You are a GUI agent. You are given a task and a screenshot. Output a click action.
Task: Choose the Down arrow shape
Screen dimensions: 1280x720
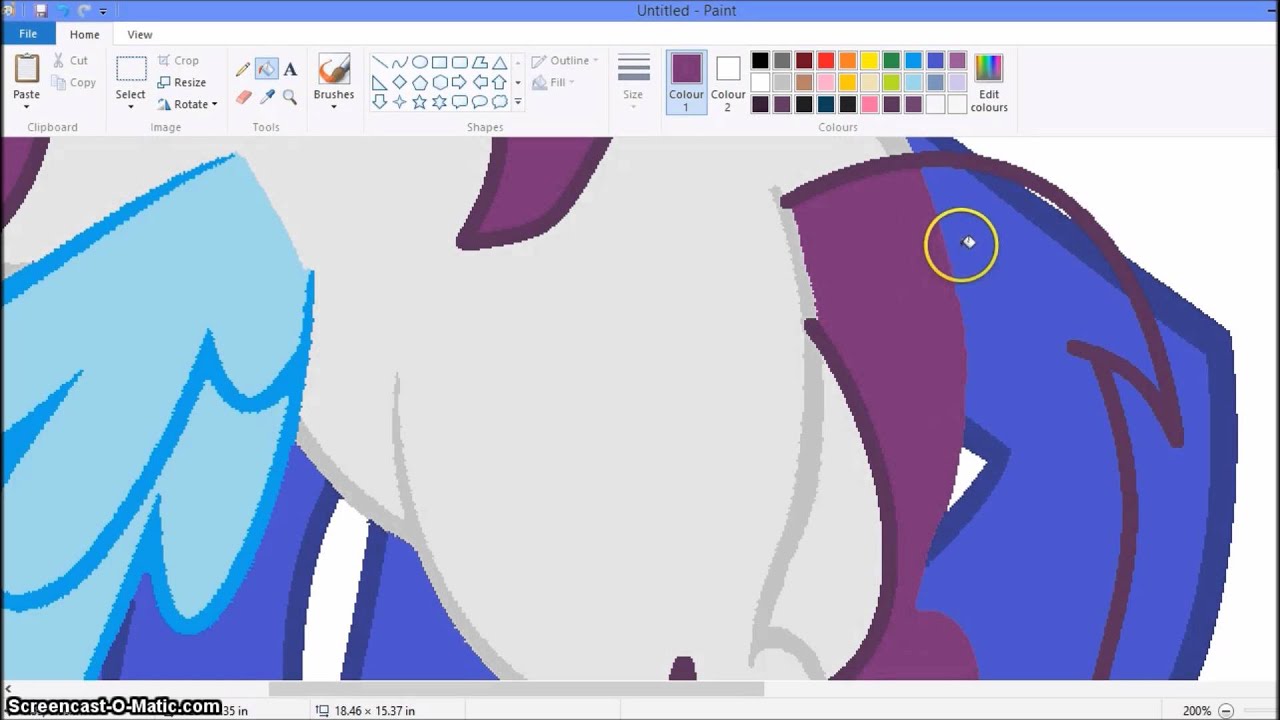click(x=380, y=102)
